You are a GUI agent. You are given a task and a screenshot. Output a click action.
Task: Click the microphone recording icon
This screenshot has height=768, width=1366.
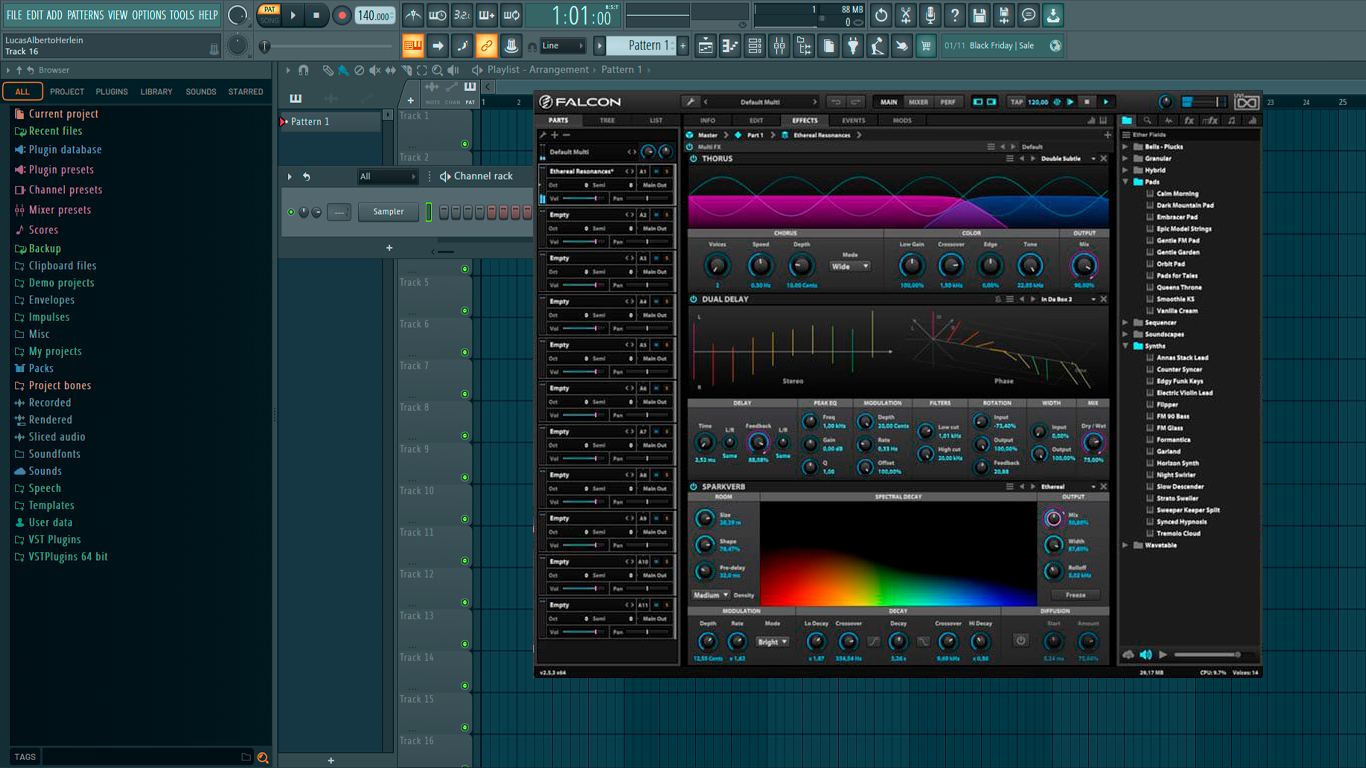930,15
